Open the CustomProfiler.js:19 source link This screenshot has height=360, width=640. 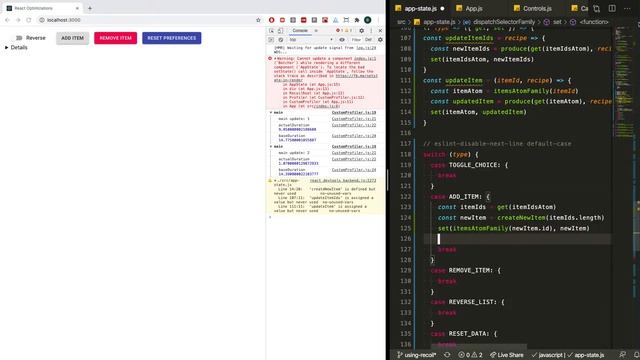(x=353, y=113)
